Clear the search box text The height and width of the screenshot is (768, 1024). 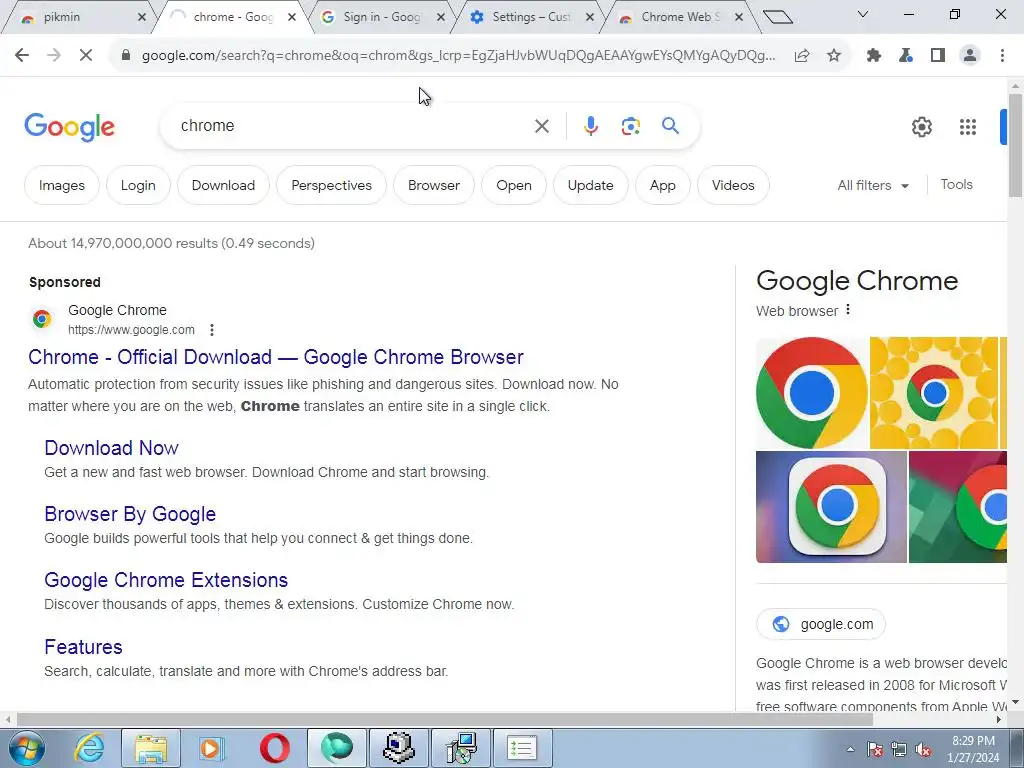[542, 126]
